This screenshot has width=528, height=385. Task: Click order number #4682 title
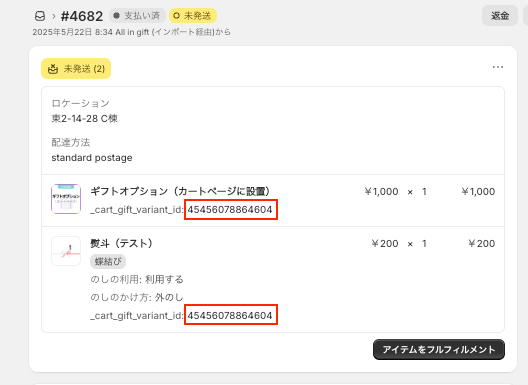[82, 16]
